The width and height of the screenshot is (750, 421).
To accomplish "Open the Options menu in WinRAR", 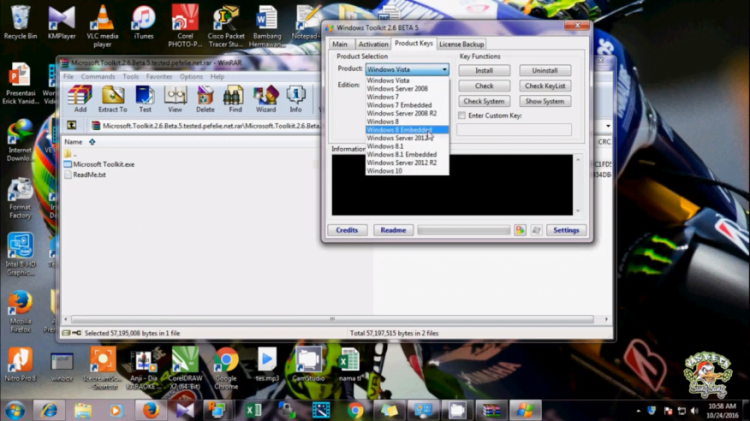I will click(x=191, y=77).
